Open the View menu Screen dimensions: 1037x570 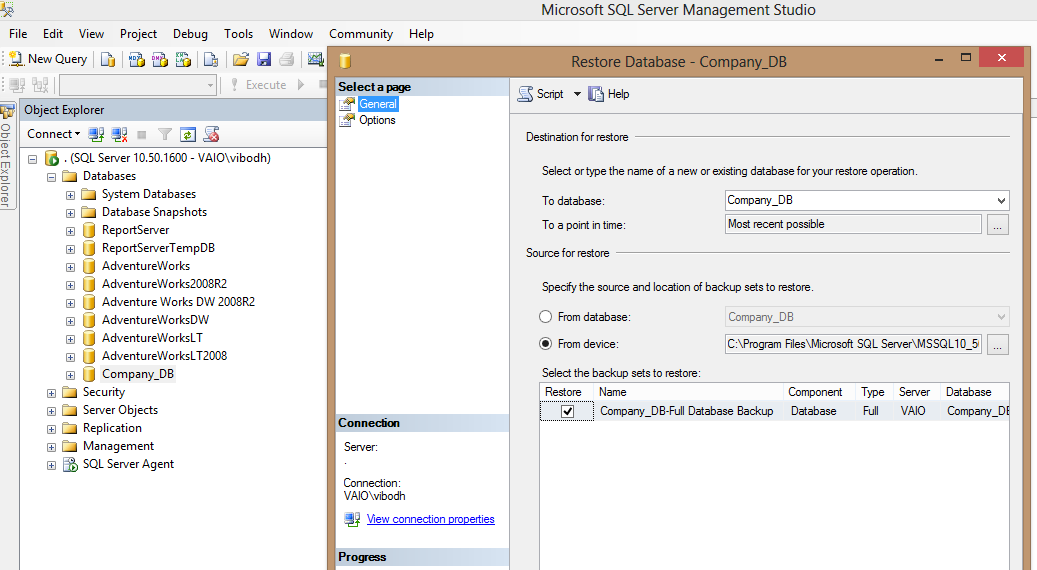click(x=91, y=34)
